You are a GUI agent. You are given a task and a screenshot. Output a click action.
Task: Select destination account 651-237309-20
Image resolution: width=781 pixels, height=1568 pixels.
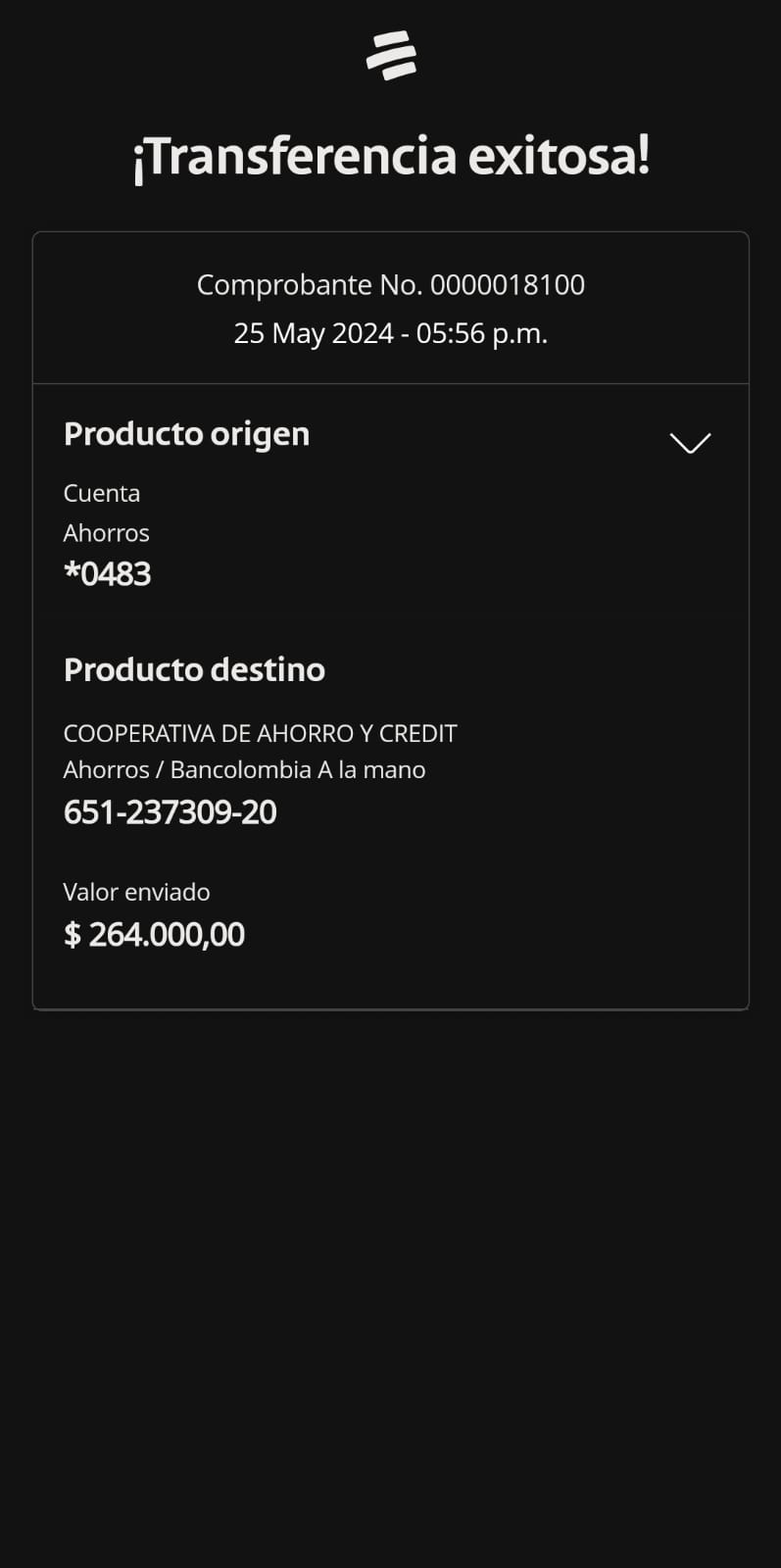tap(170, 812)
